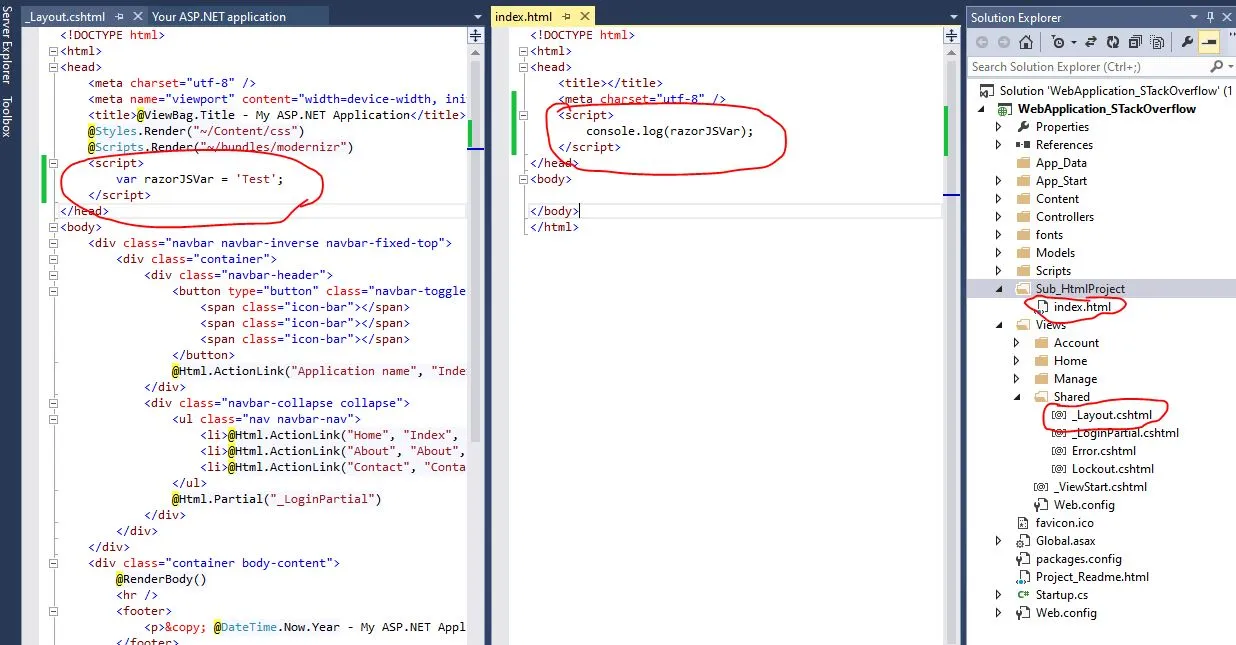This screenshot has width=1236, height=645.
Task: Click the Forward button in Solution Explorer toolbar
Action: pyautogui.click(x=1002, y=42)
